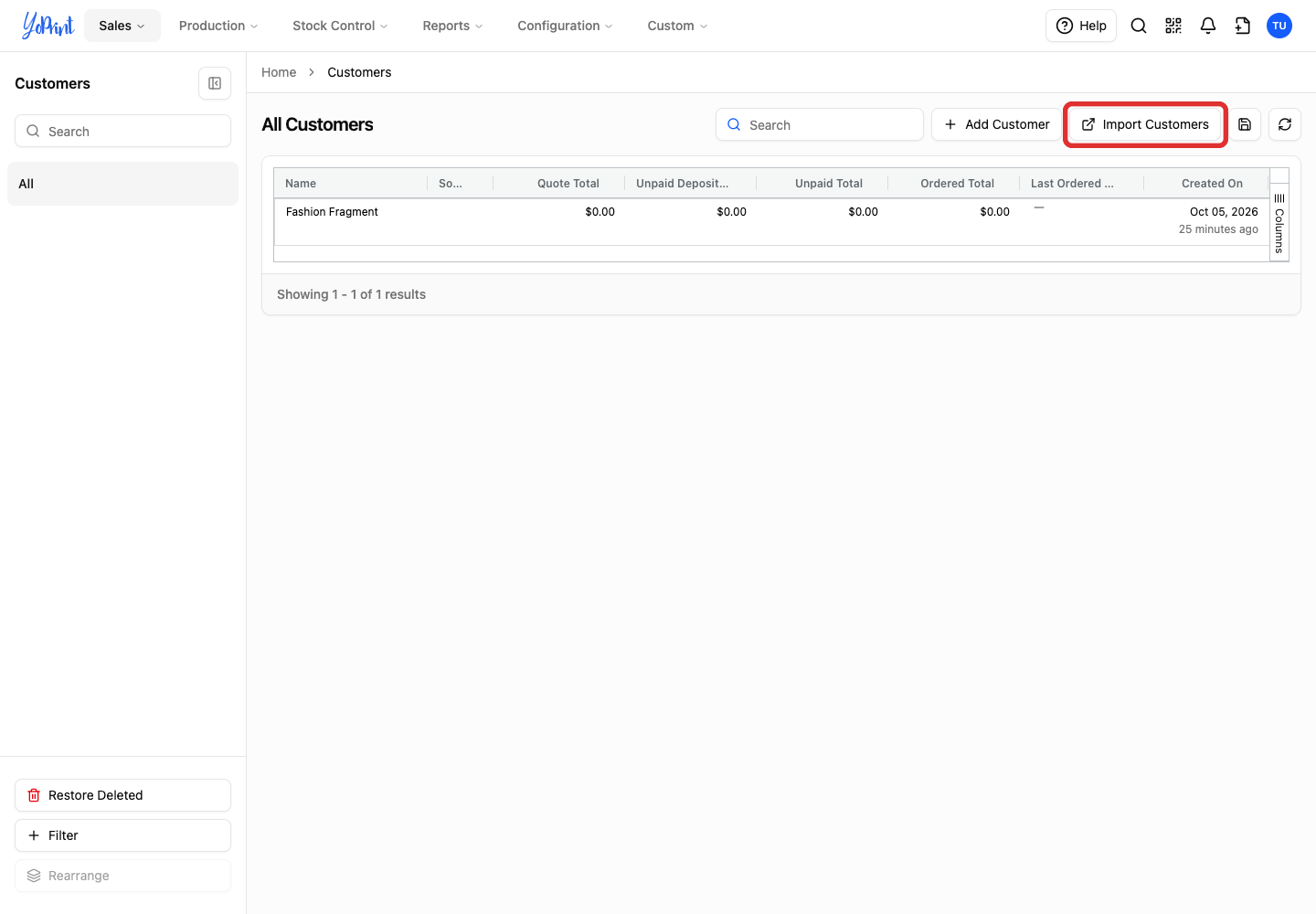This screenshot has width=1316, height=914.
Task: Sort by Unpaid Deposit column header
Action: (691, 183)
